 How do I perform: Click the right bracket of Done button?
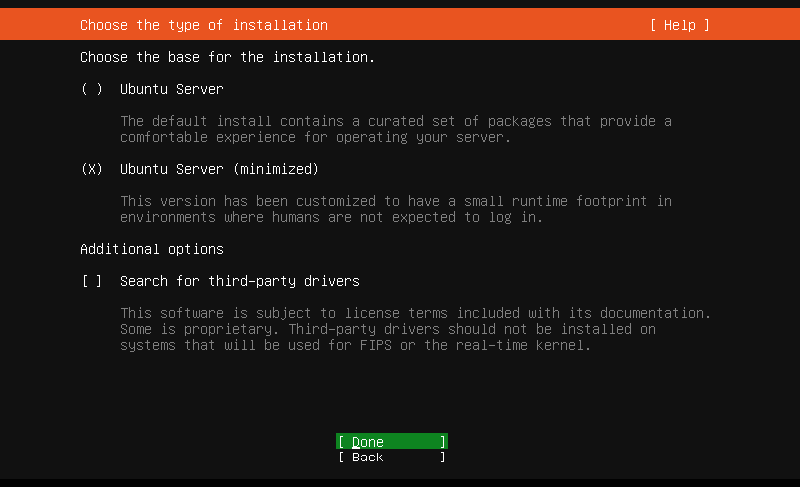coord(443,442)
